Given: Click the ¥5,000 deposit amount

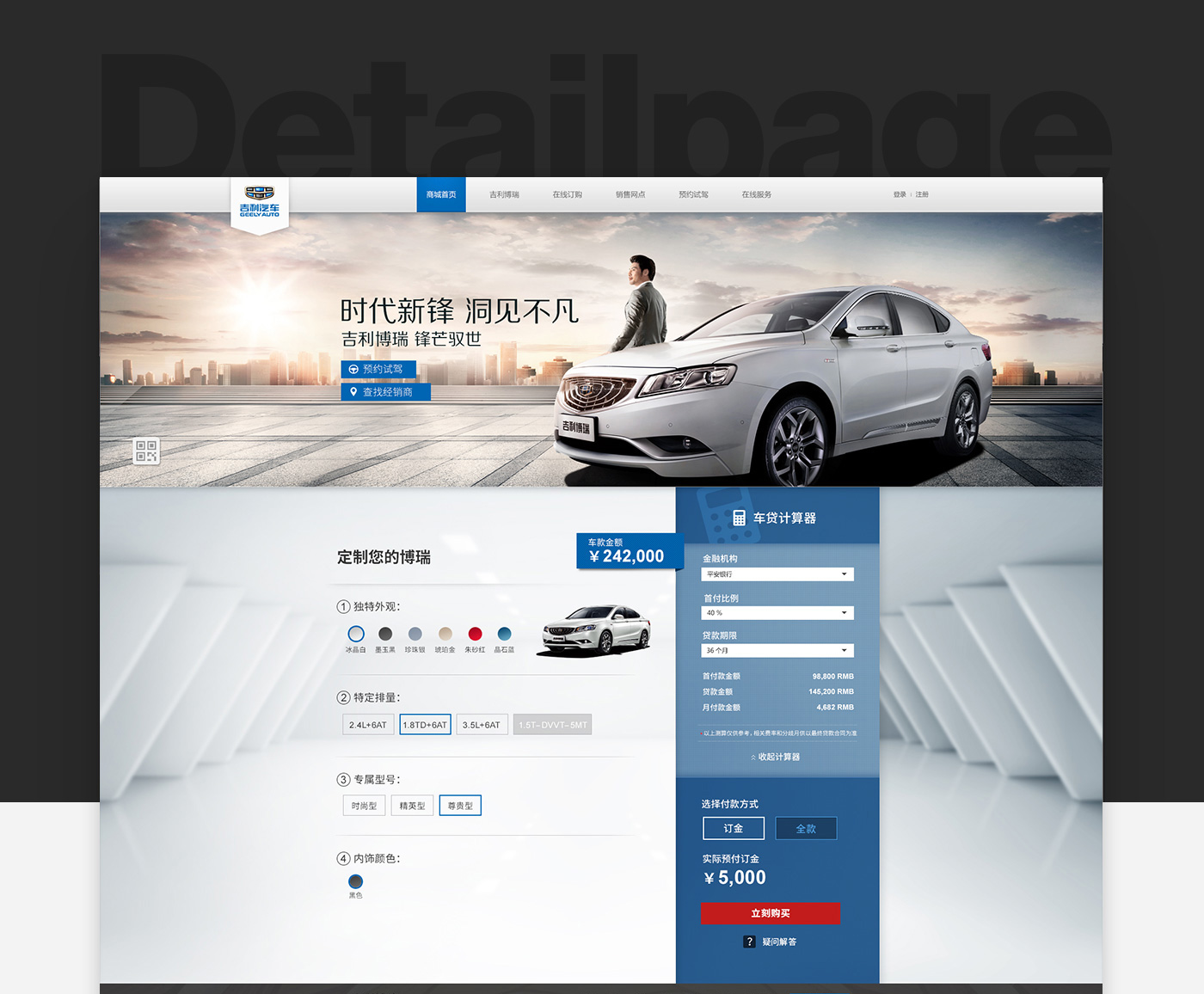Looking at the screenshot, I should [x=734, y=877].
